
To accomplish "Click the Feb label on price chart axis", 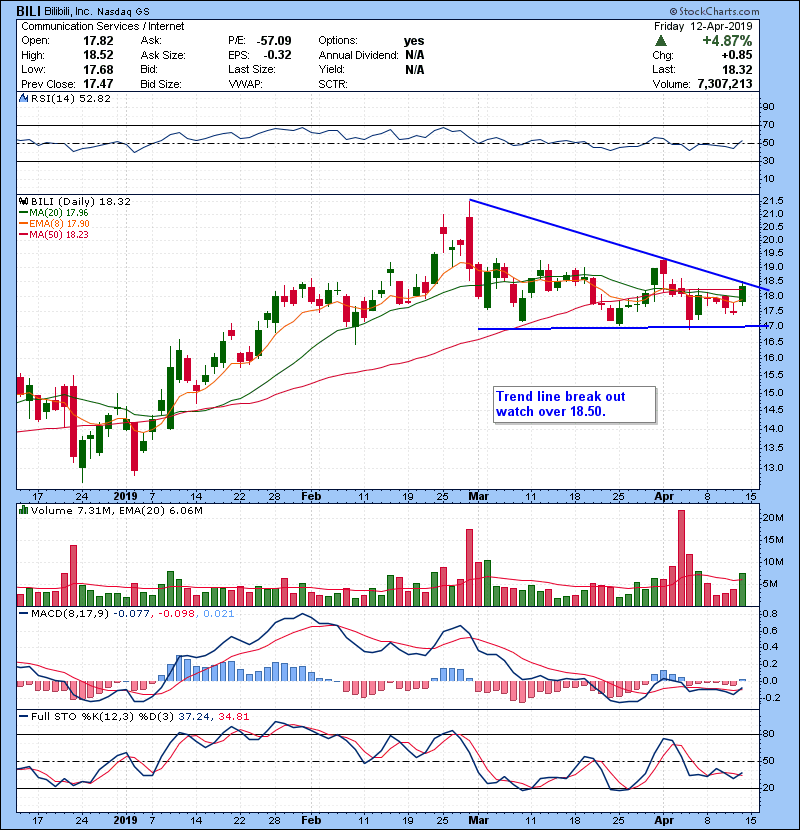I will coord(311,497).
